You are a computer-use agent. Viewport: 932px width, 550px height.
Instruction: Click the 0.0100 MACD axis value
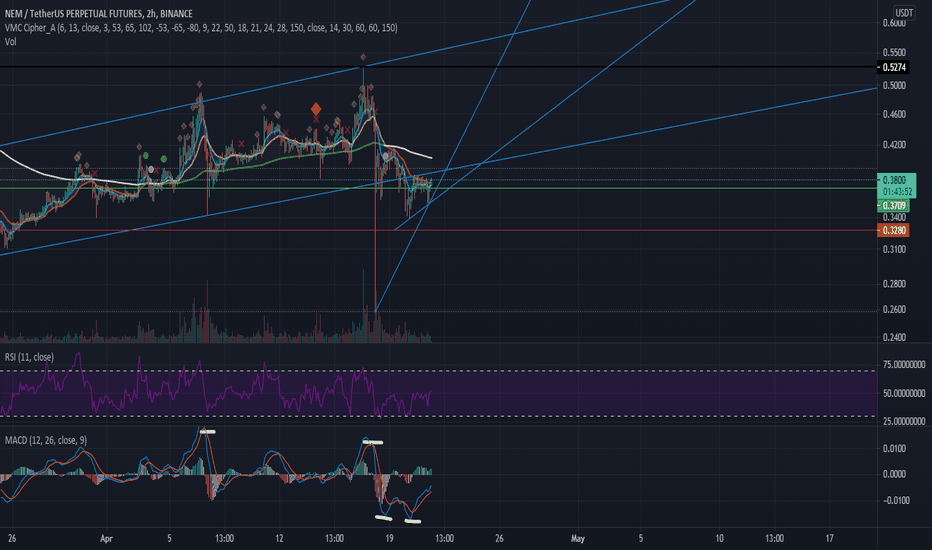(x=894, y=448)
